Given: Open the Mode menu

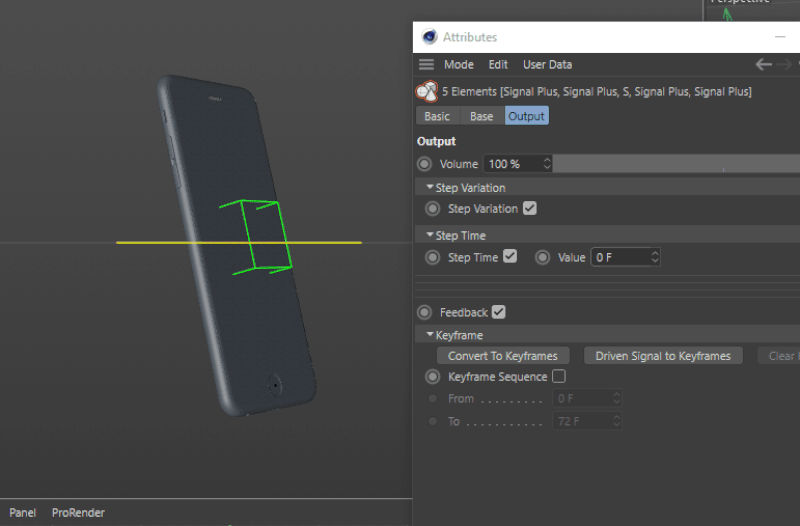Looking at the screenshot, I should pyautogui.click(x=459, y=65).
